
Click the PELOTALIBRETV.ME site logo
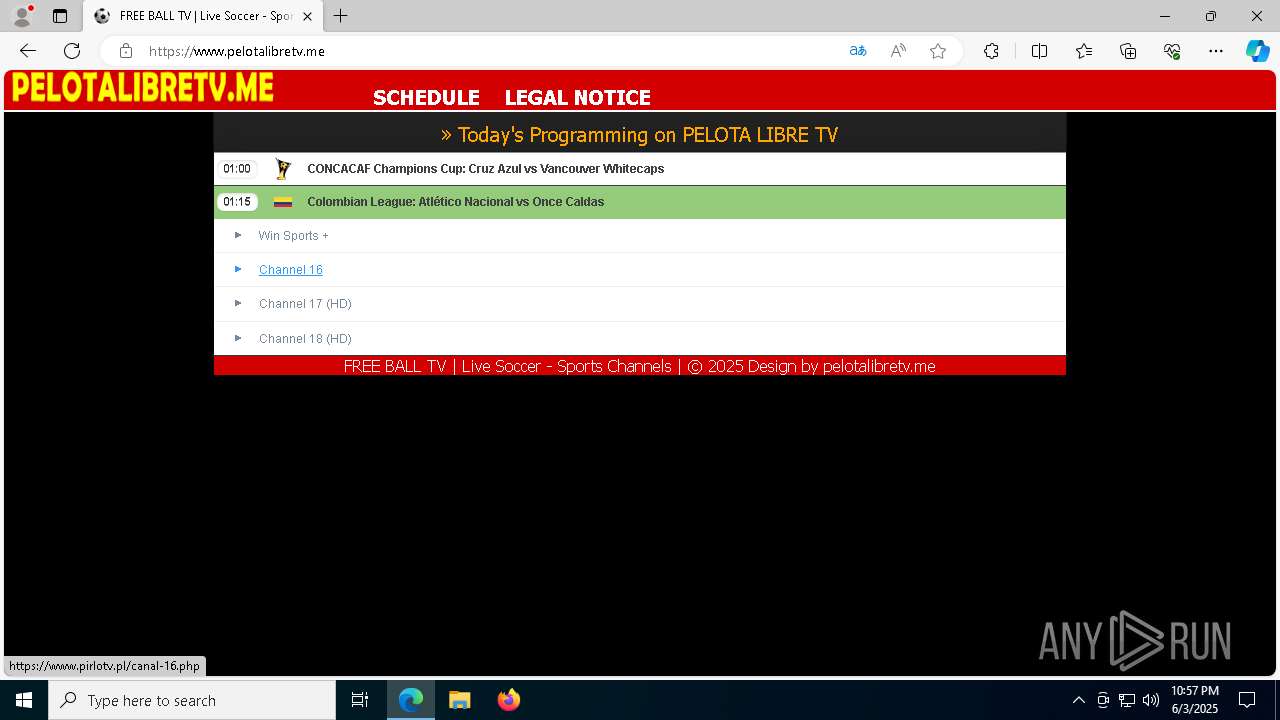click(142, 88)
